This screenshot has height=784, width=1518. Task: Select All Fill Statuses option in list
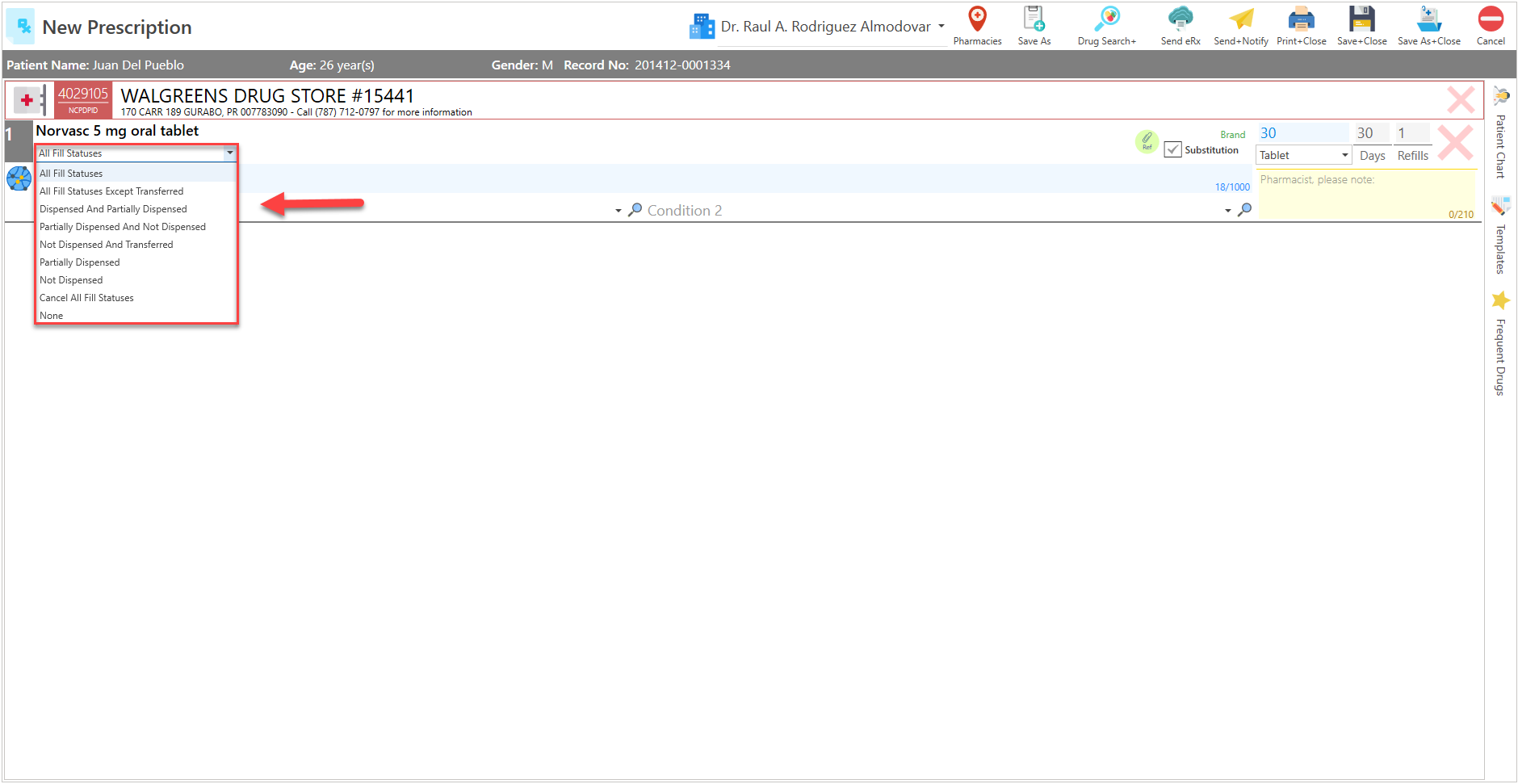[x=136, y=174]
